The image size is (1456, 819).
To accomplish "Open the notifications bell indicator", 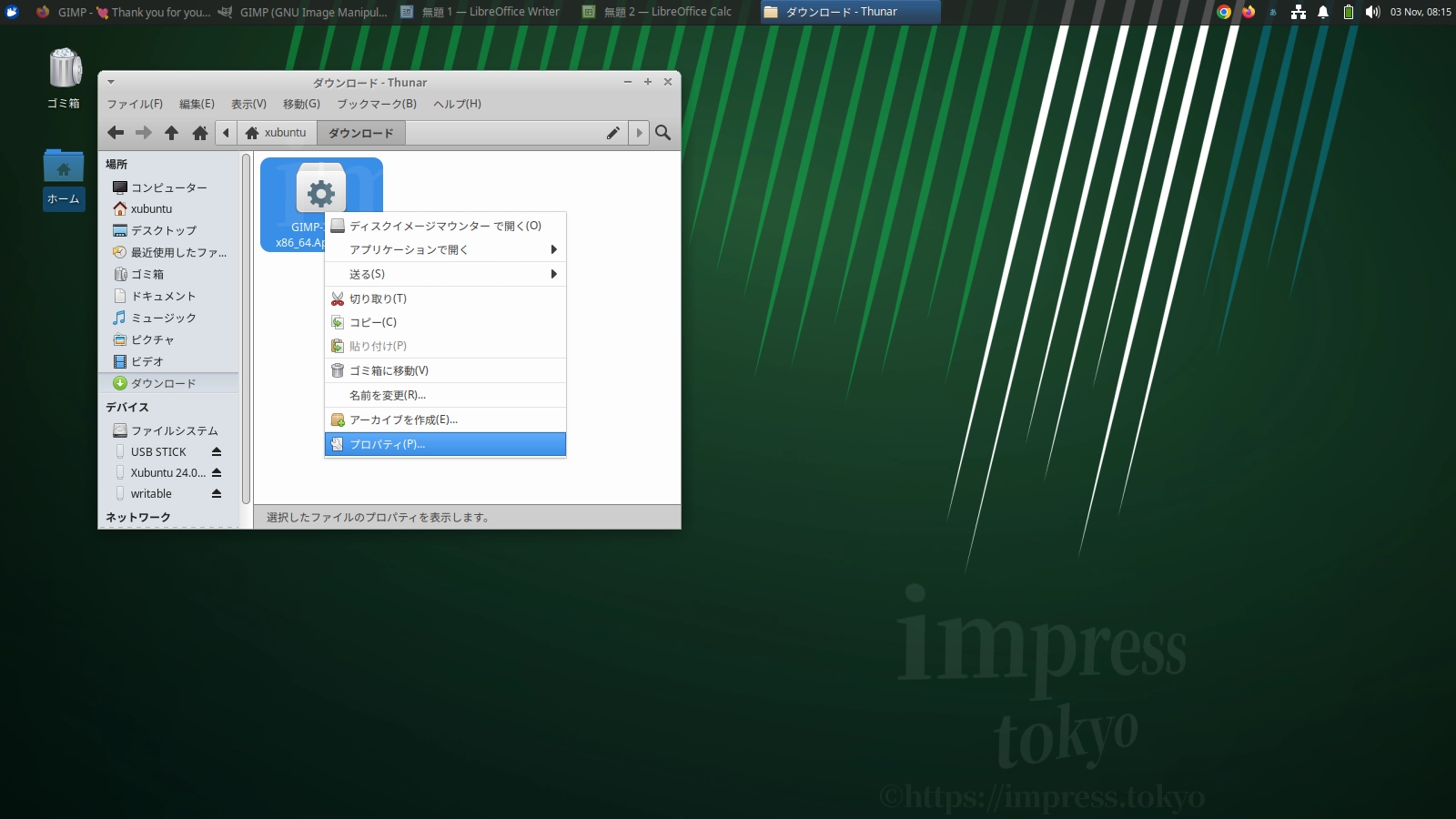I will coord(1323,12).
